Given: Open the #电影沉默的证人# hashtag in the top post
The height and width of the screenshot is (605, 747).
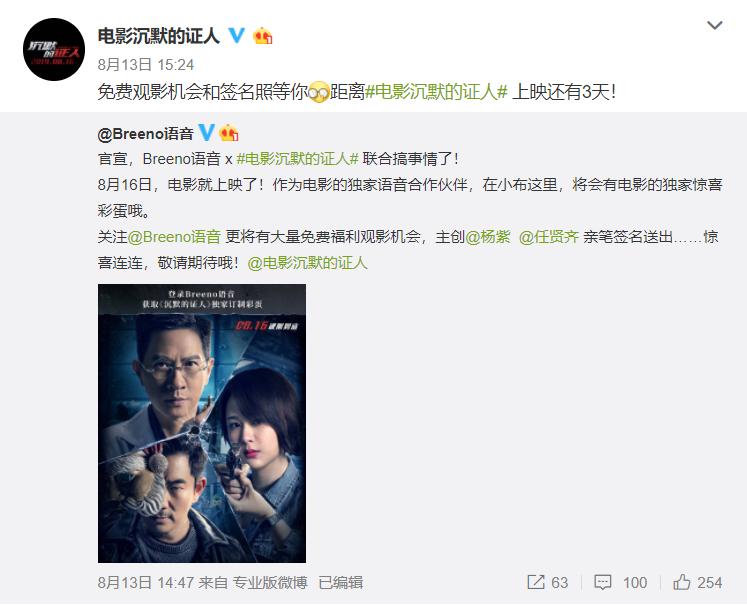Looking at the screenshot, I should tap(436, 91).
